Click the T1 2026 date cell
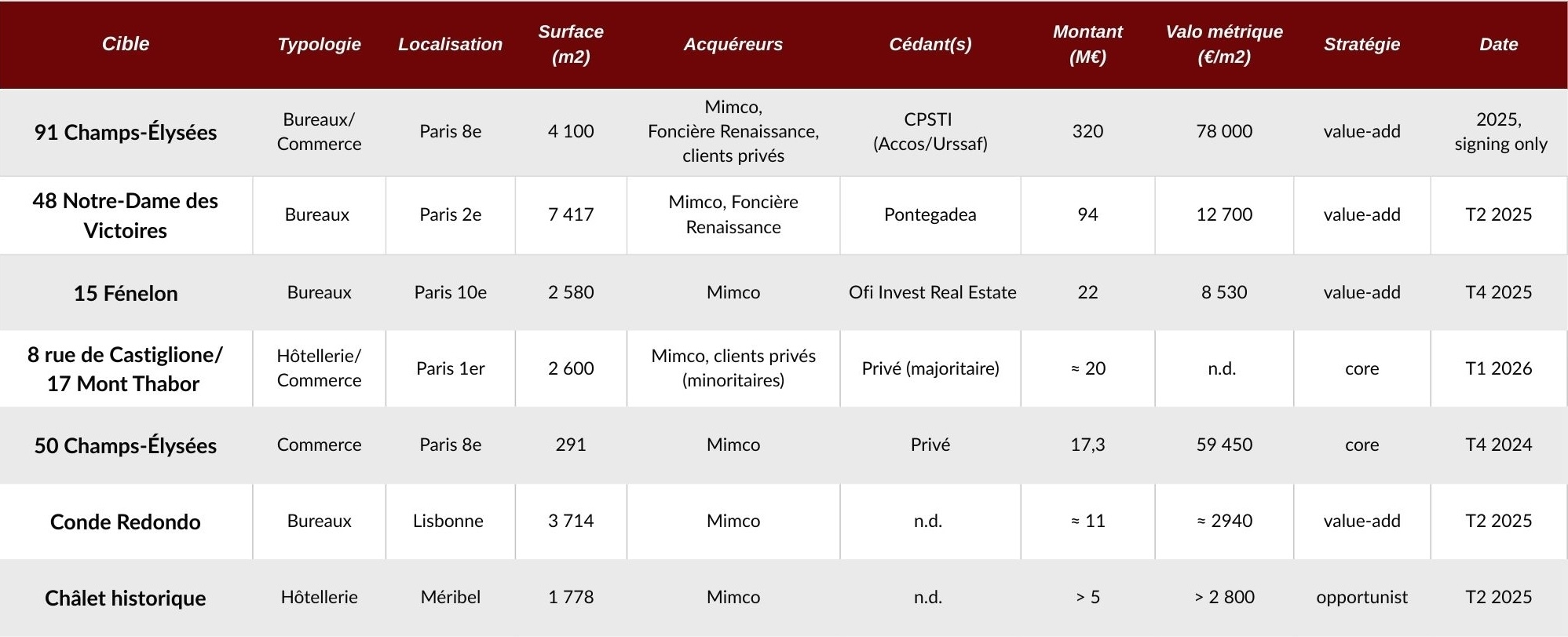The height and width of the screenshot is (637, 1568). click(x=1498, y=368)
